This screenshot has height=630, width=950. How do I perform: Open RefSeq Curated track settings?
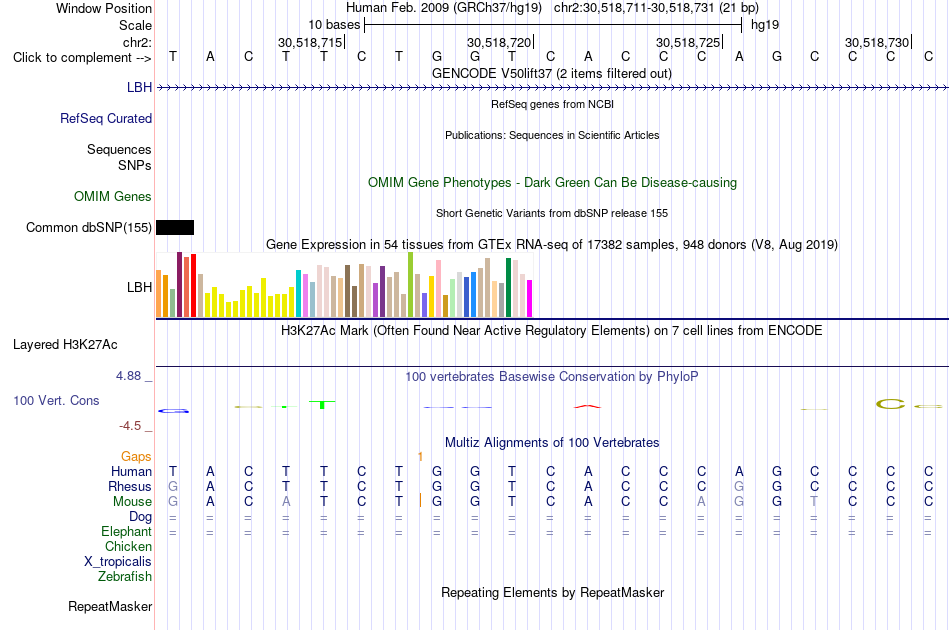[x=105, y=118]
